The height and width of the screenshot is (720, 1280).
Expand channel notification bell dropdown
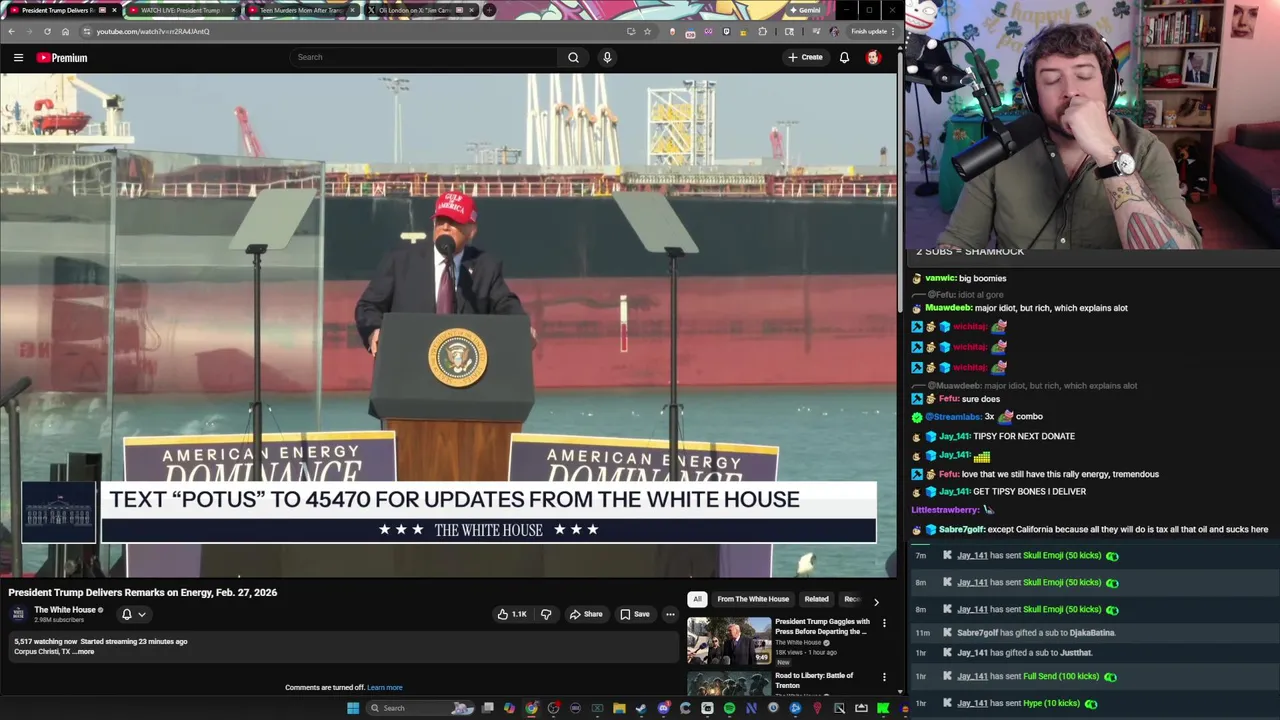pos(133,614)
